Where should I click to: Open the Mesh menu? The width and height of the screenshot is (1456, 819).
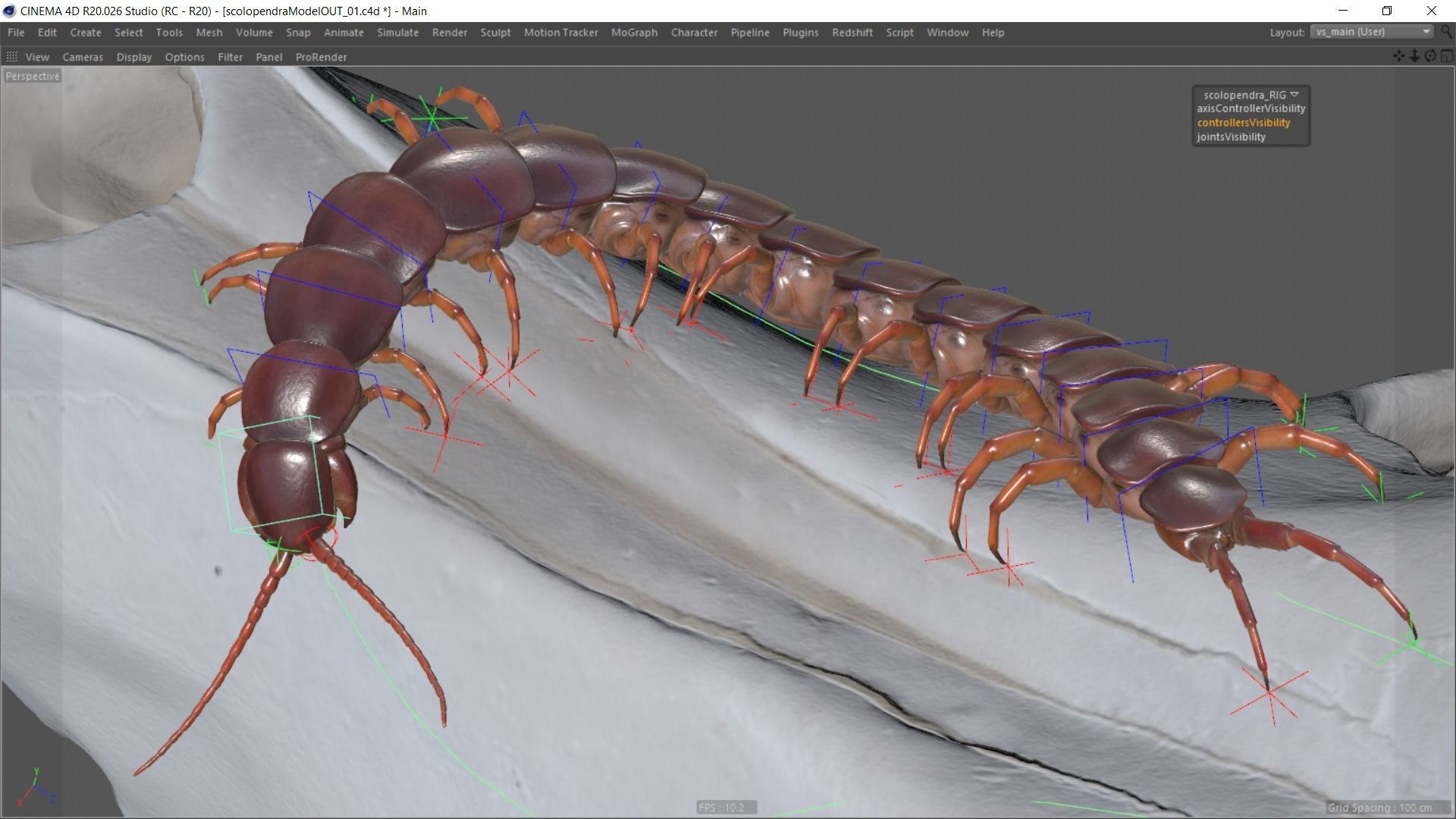[x=209, y=33]
